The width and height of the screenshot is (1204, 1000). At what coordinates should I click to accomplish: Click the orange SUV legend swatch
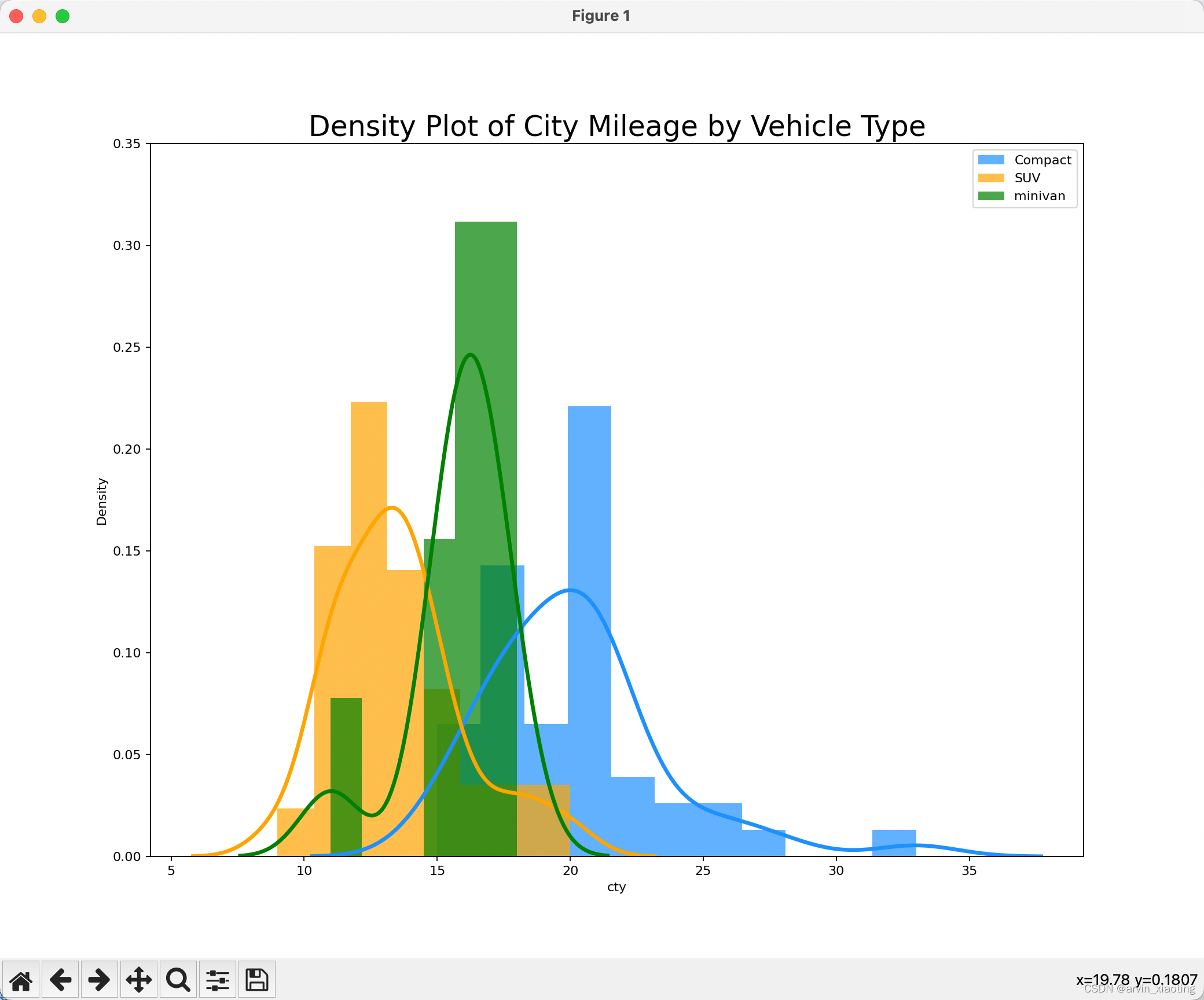pyautogui.click(x=990, y=178)
